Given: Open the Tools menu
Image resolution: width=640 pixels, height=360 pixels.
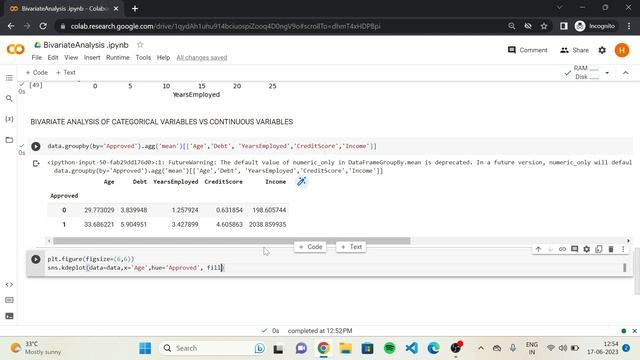Looking at the screenshot, I should [143, 58].
